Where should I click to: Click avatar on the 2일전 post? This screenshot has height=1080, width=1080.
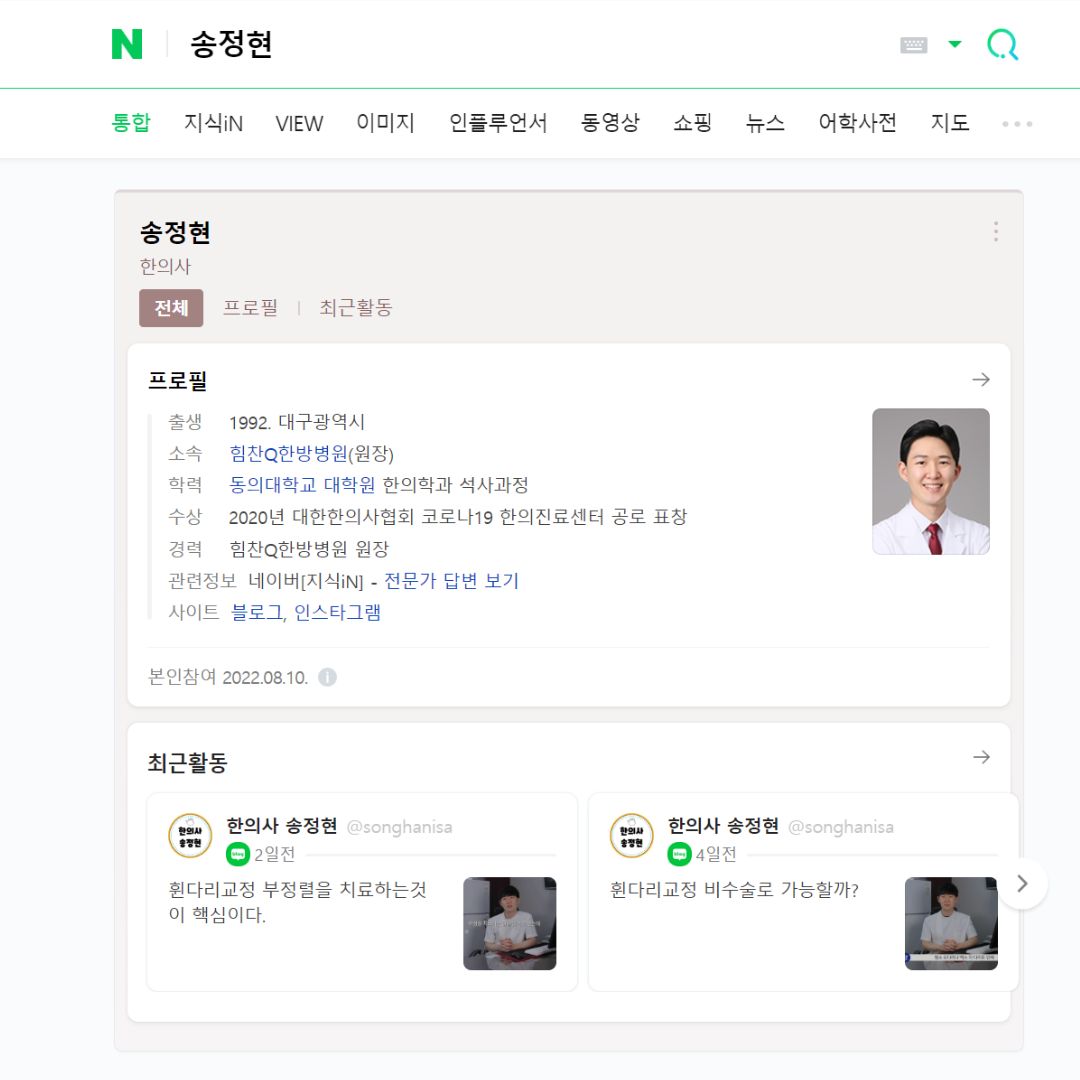tap(190, 836)
